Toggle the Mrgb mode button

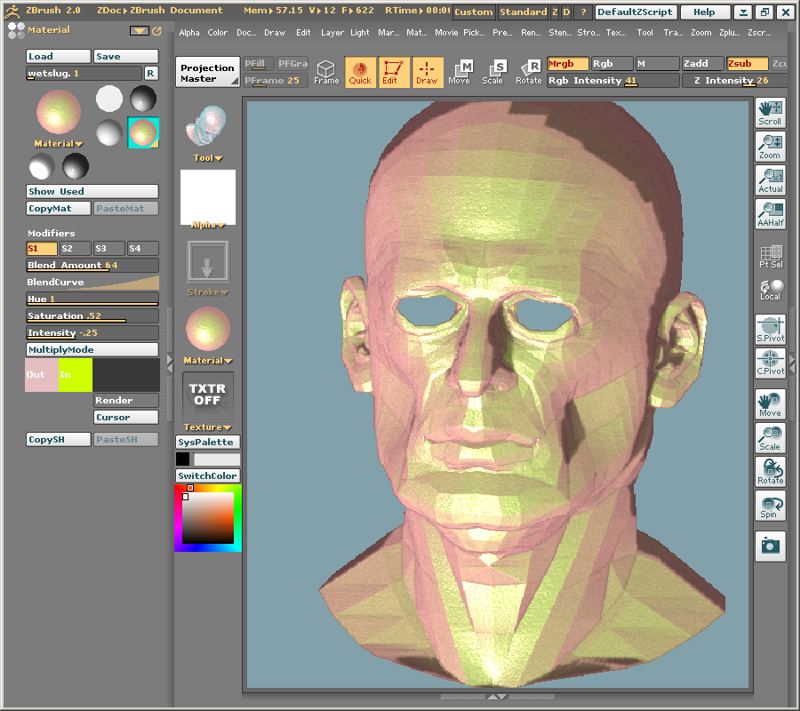click(567, 63)
